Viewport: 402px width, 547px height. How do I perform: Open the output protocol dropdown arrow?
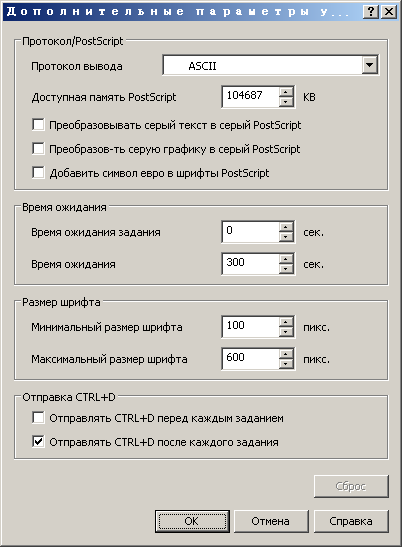click(370, 65)
